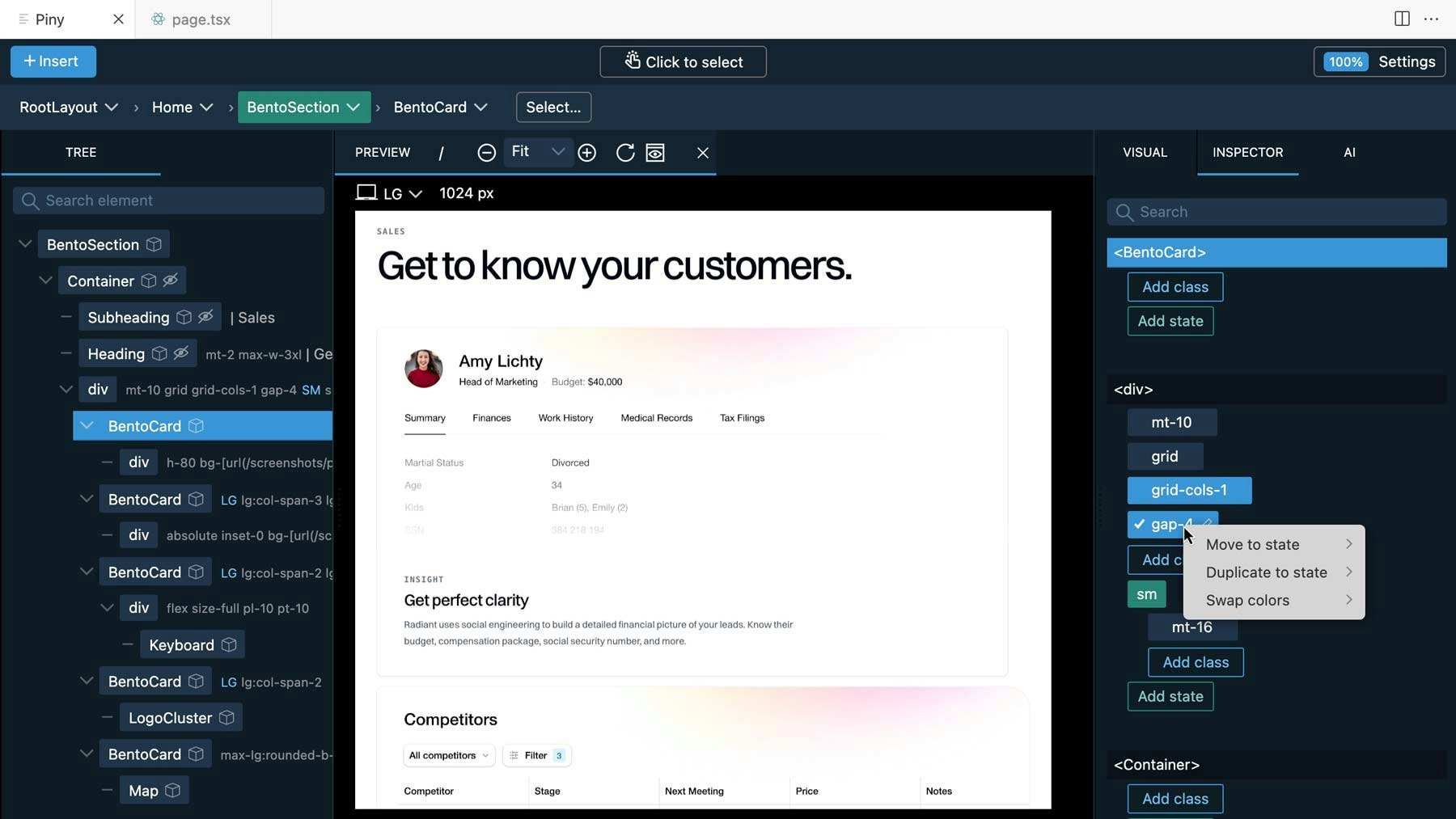Click the Insert button

click(53, 61)
